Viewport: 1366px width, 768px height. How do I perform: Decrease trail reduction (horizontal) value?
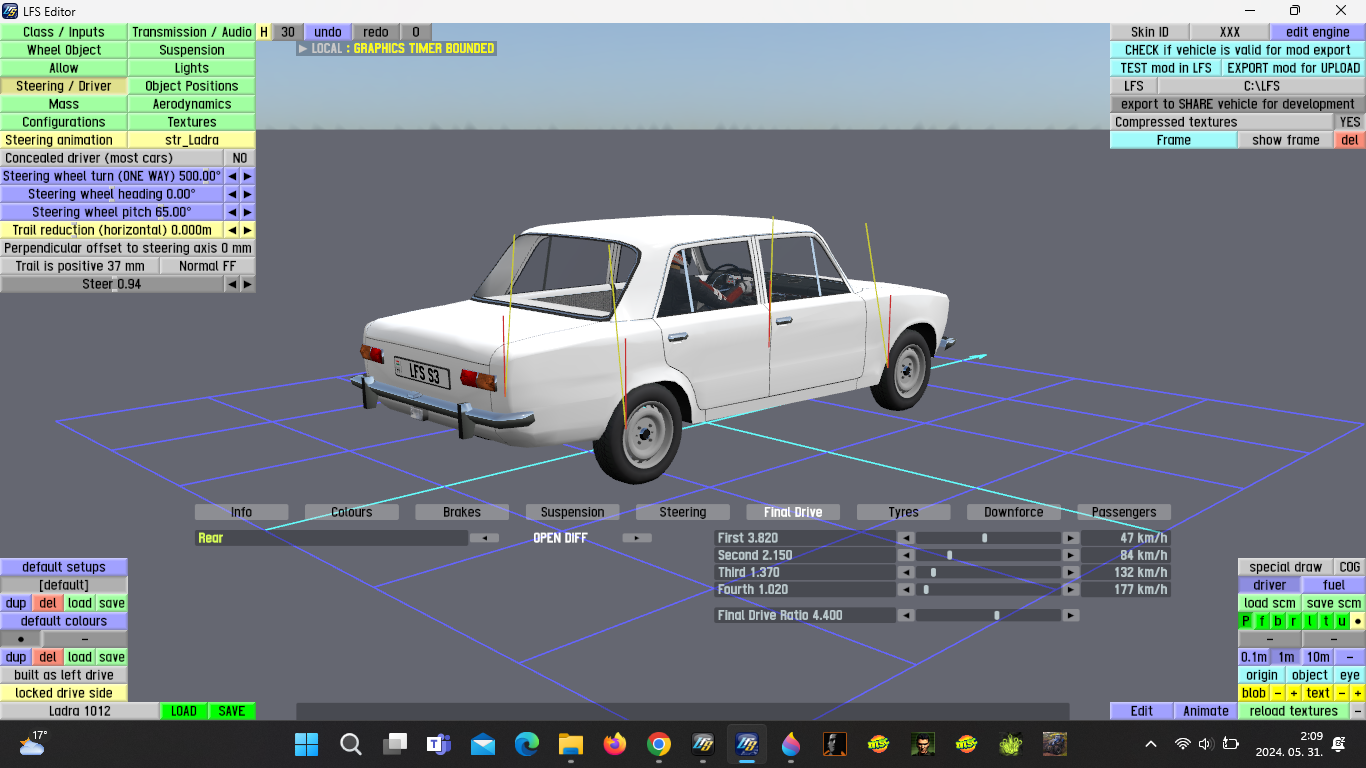[232, 230]
